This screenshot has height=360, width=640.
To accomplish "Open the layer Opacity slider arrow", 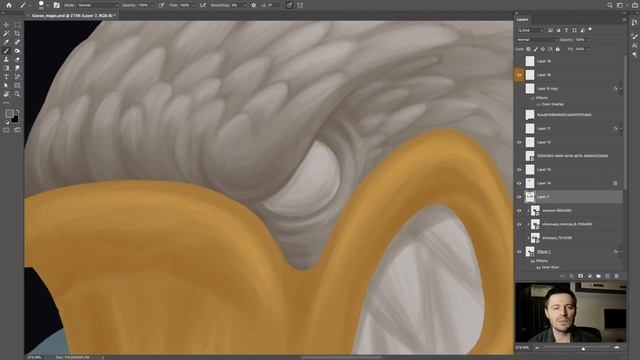I will click(588, 40).
